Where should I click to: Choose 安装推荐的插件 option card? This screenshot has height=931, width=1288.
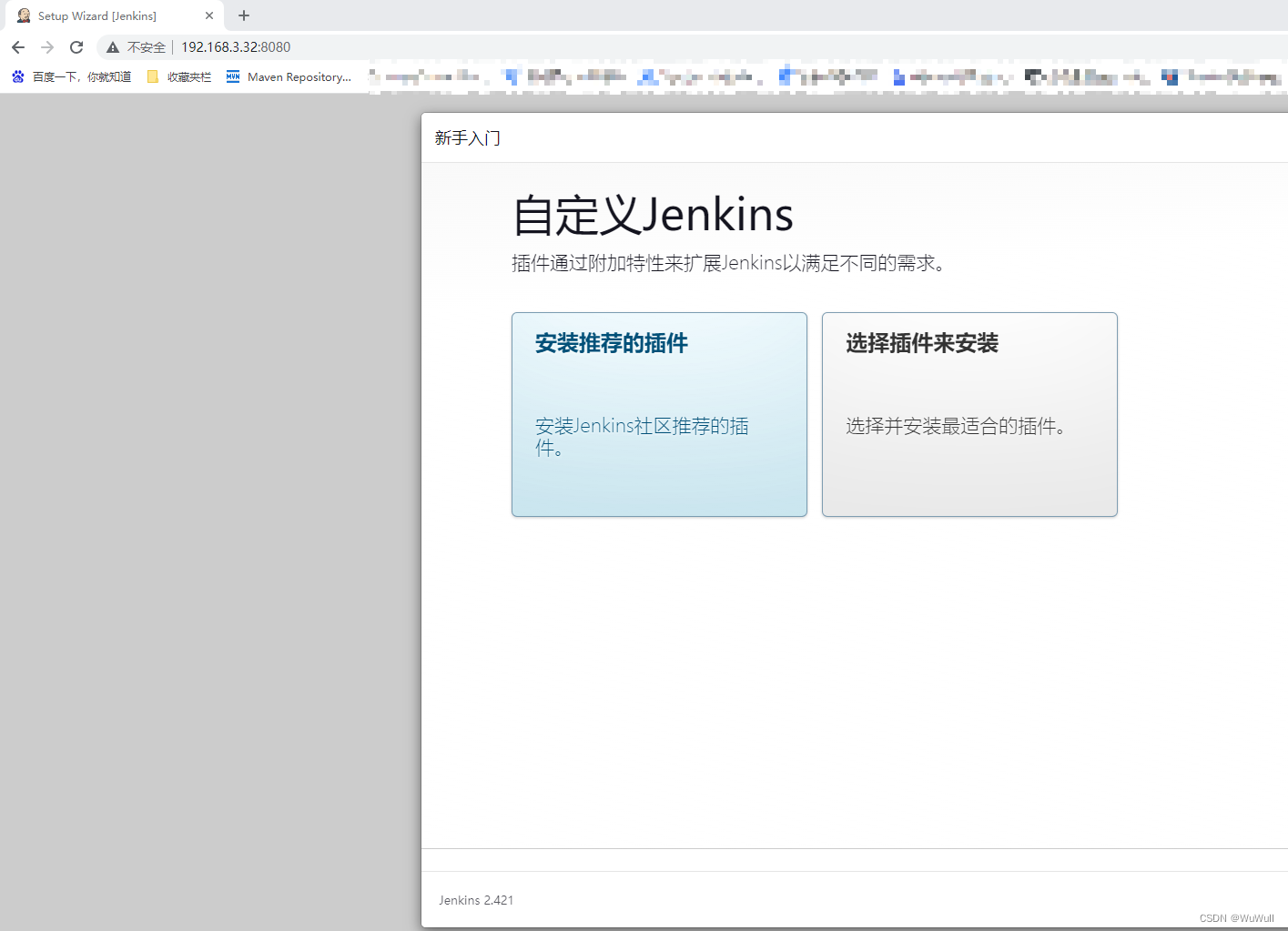point(659,414)
